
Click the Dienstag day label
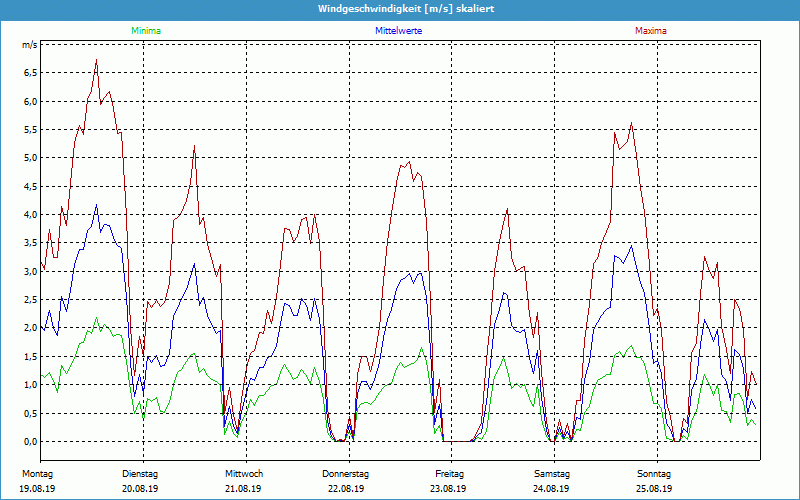[x=140, y=474]
